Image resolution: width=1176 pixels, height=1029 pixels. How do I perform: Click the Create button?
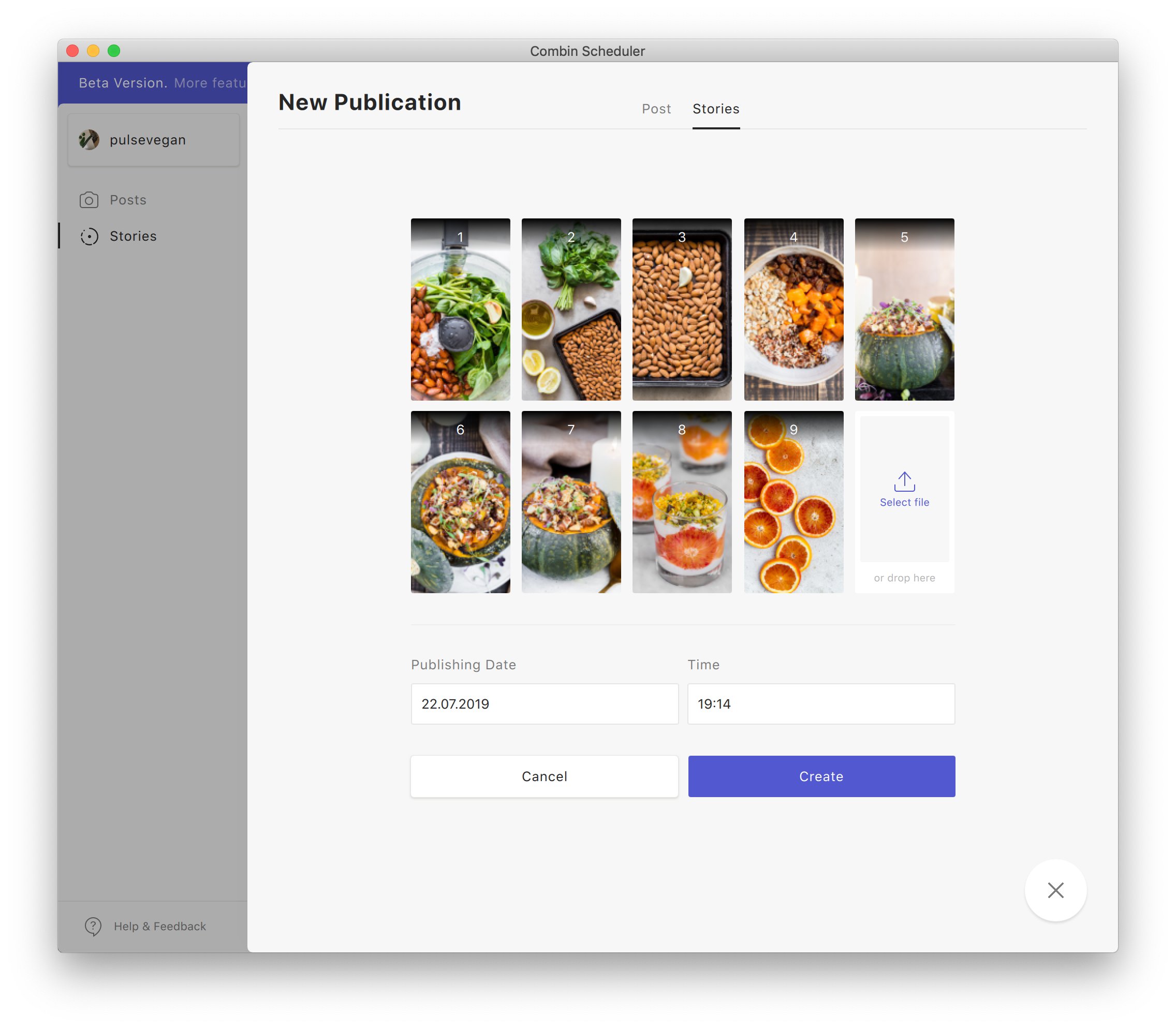click(821, 776)
